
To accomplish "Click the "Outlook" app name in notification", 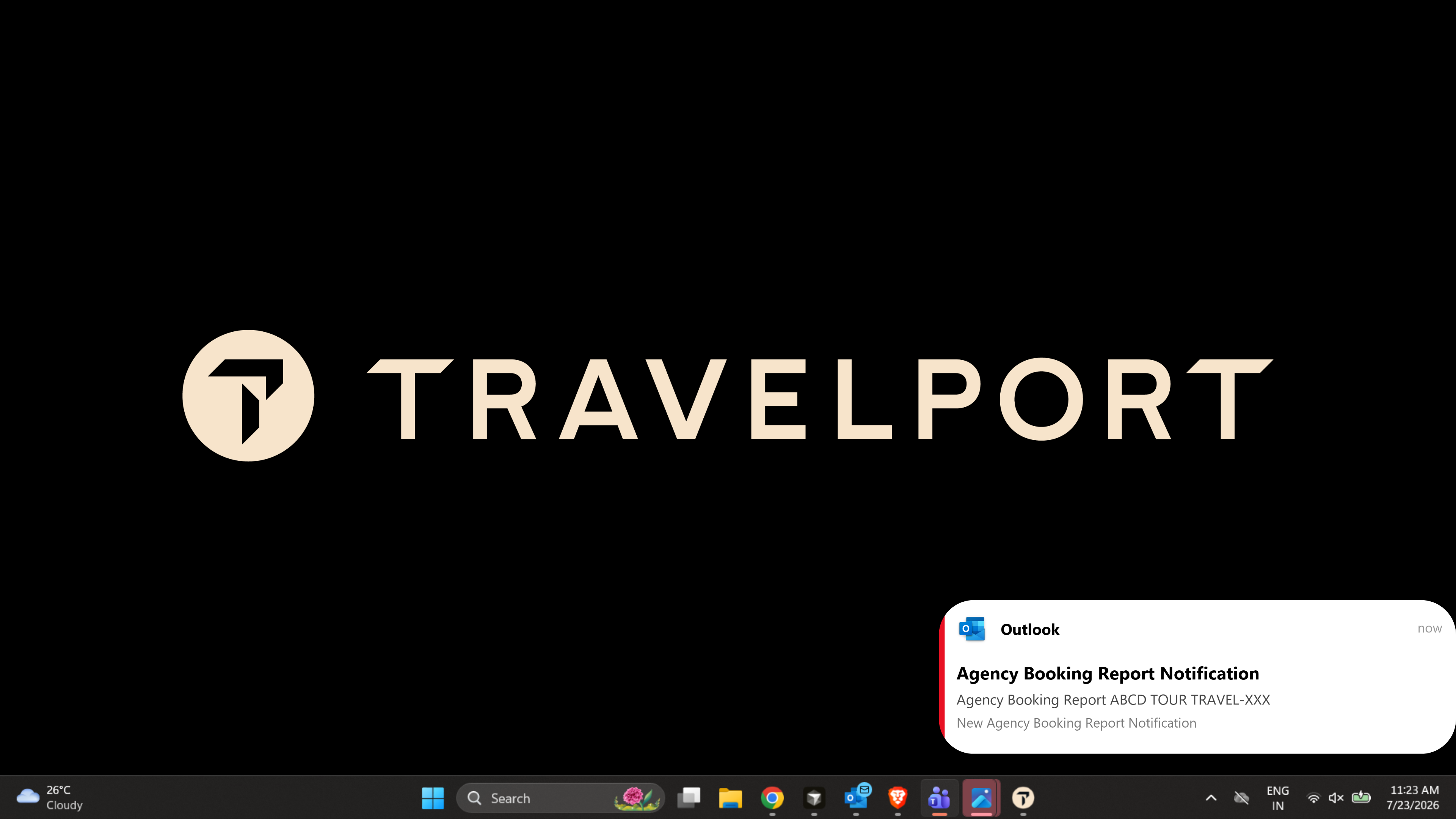I will click(x=1029, y=630).
